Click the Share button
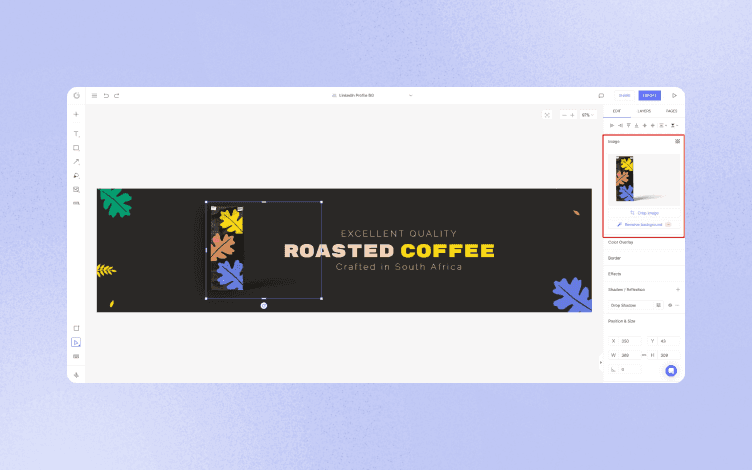This screenshot has width=752, height=470. (x=624, y=95)
